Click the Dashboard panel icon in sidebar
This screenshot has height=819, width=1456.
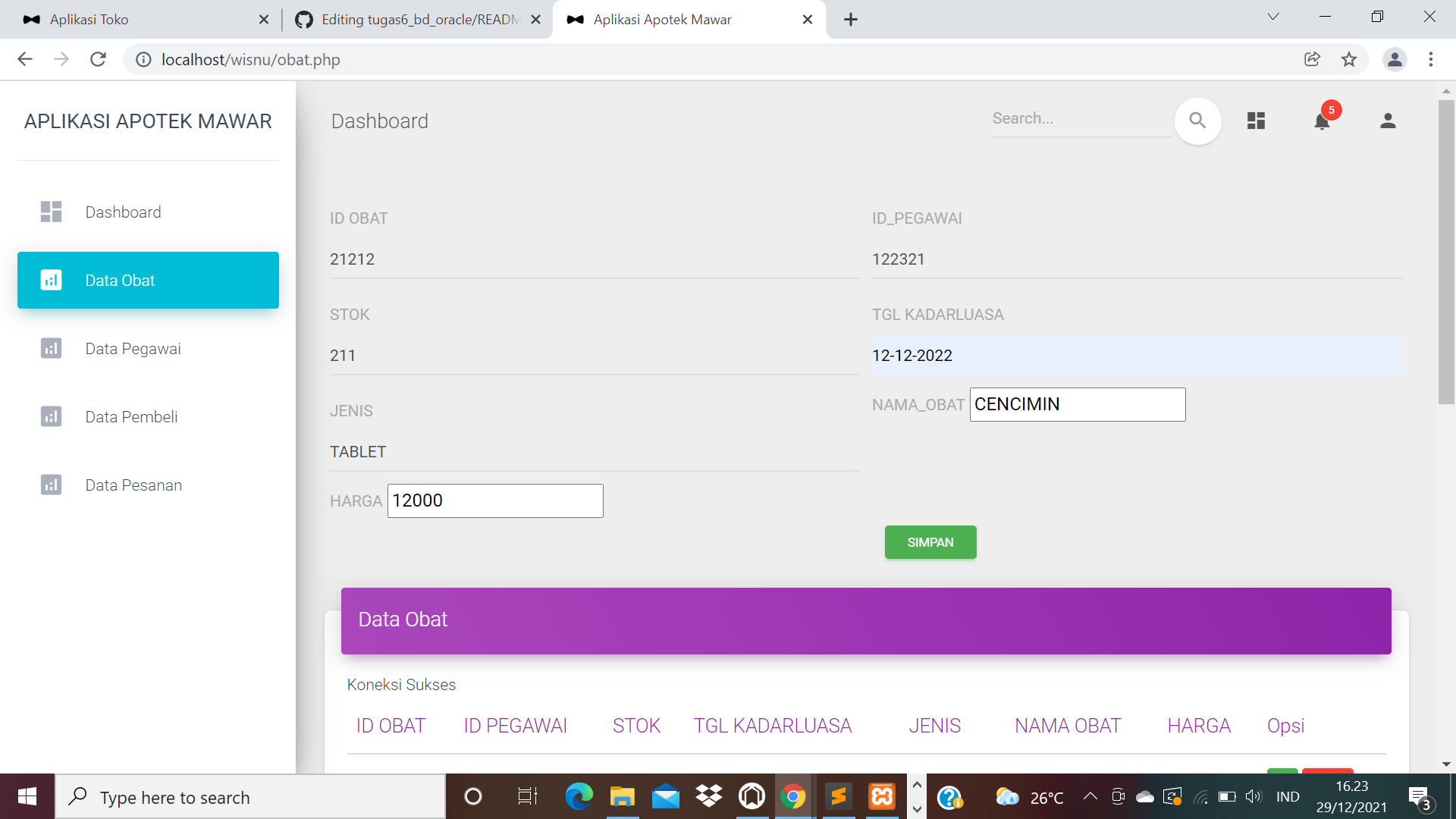tap(50, 212)
